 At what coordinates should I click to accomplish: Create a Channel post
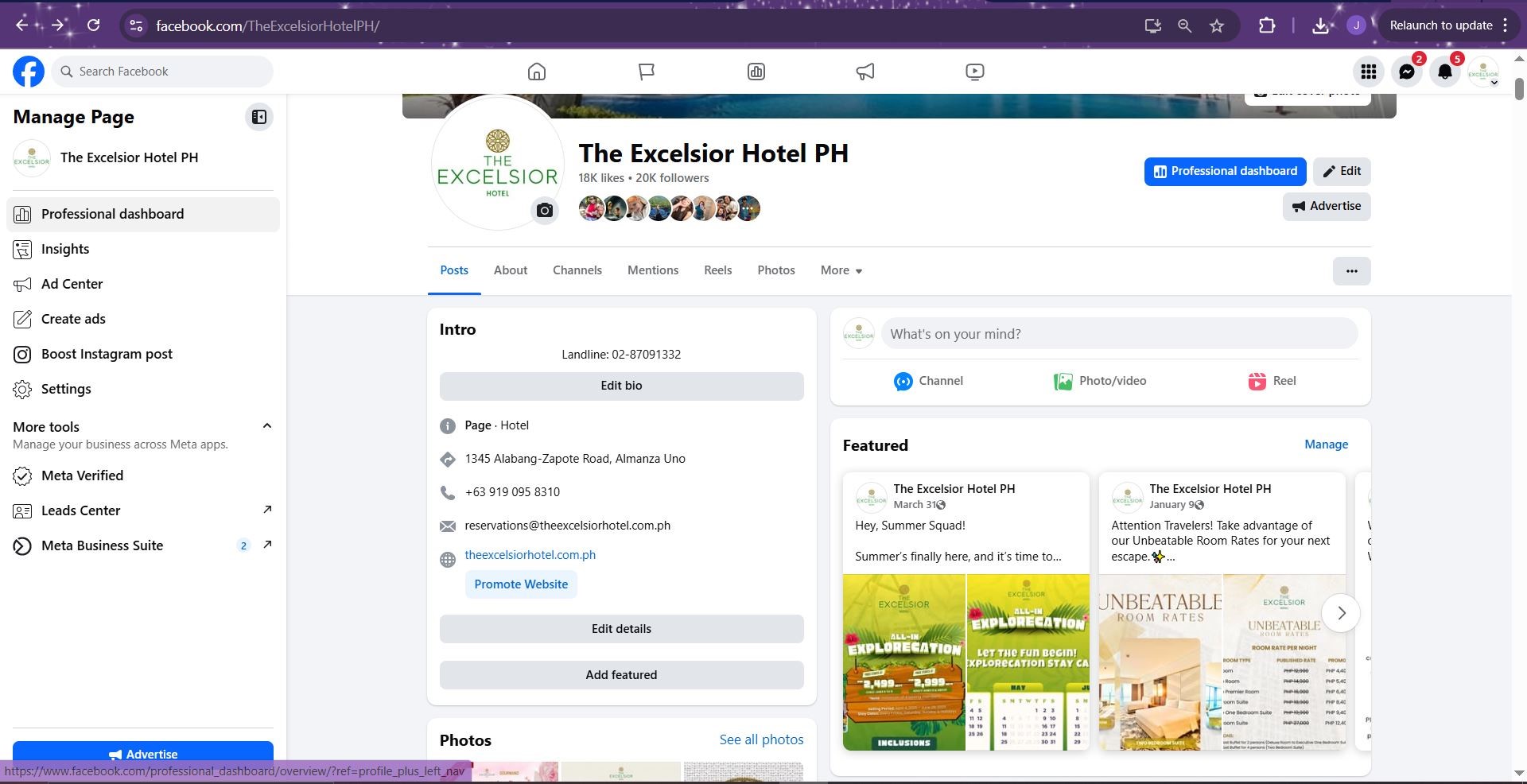point(928,381)
